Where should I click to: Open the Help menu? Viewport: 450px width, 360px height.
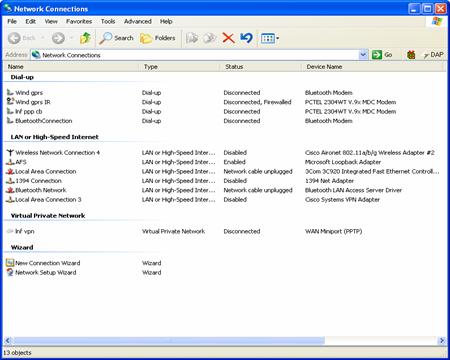pyautogui.click(x=166, y=21)
